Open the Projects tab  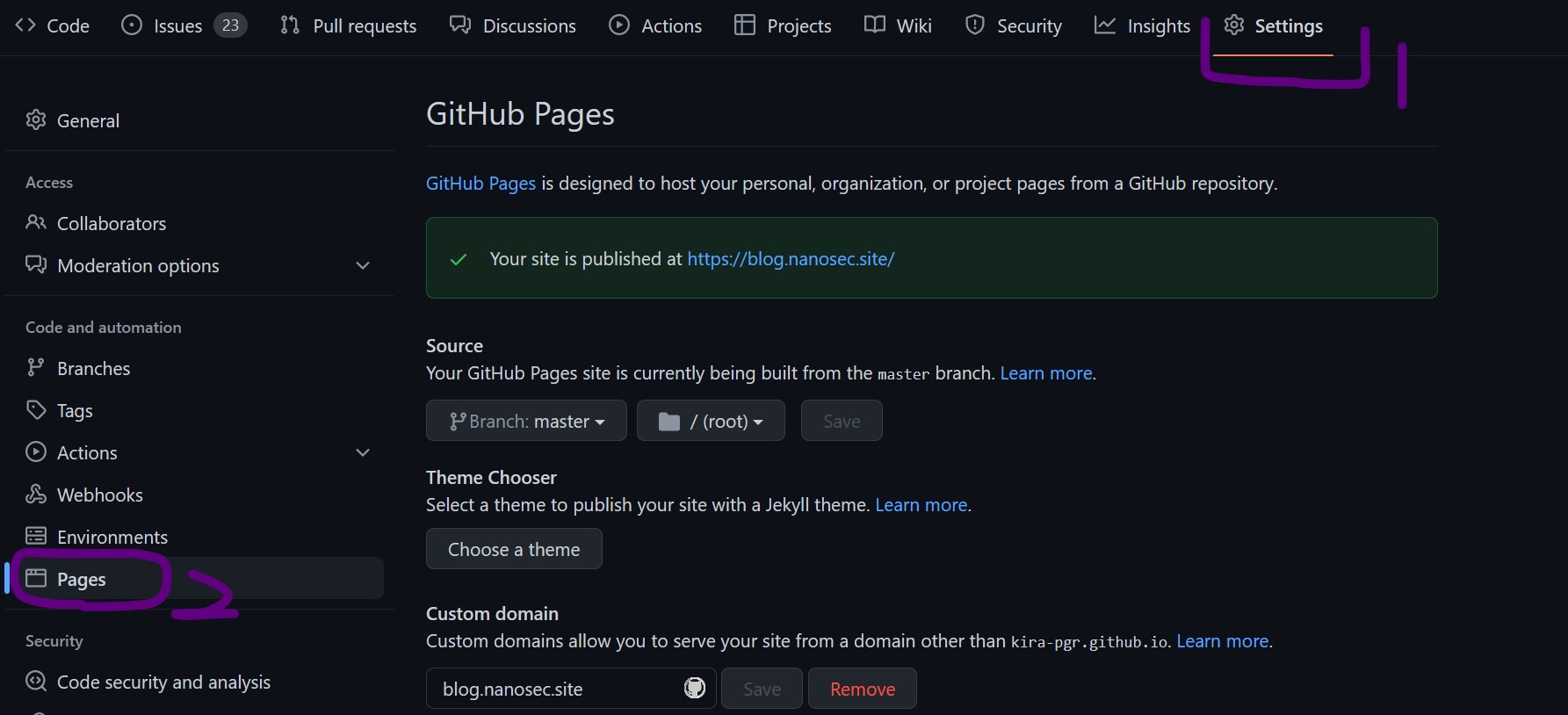tap(783, 25)
